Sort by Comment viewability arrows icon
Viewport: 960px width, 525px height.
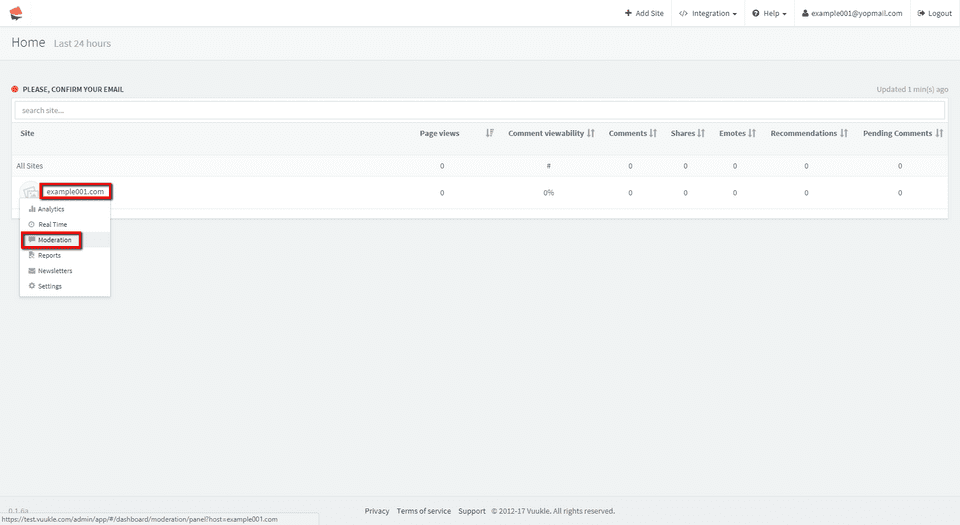click(x=591, y=133)
